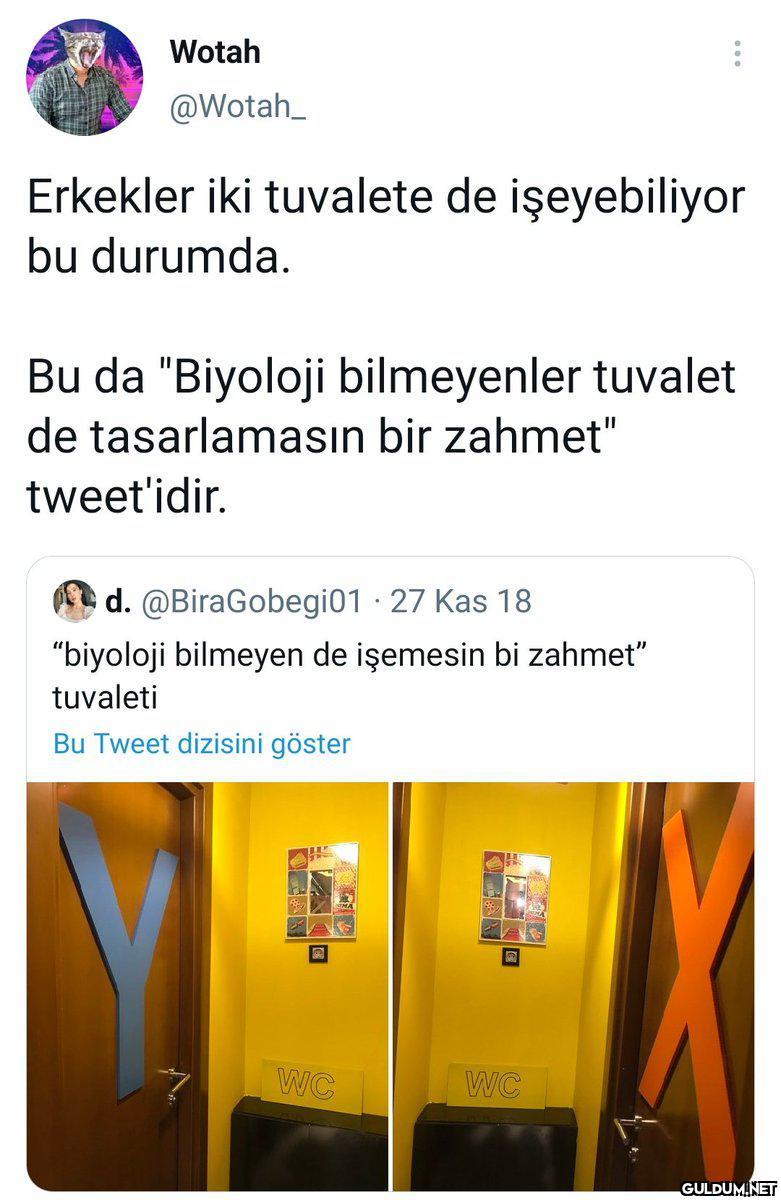Viewport: 781px width, 1200px height.
Task: Open the 27 Kas 18 timestamp
Action: [461, 601]
